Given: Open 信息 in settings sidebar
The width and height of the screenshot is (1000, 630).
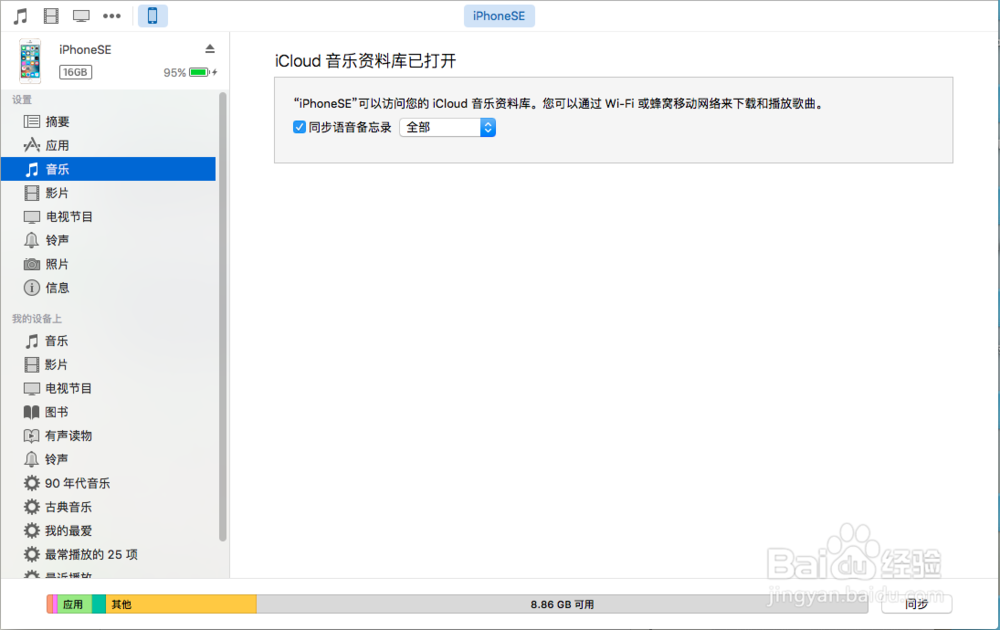Looking at the screenshot, I should click(108, 288).
